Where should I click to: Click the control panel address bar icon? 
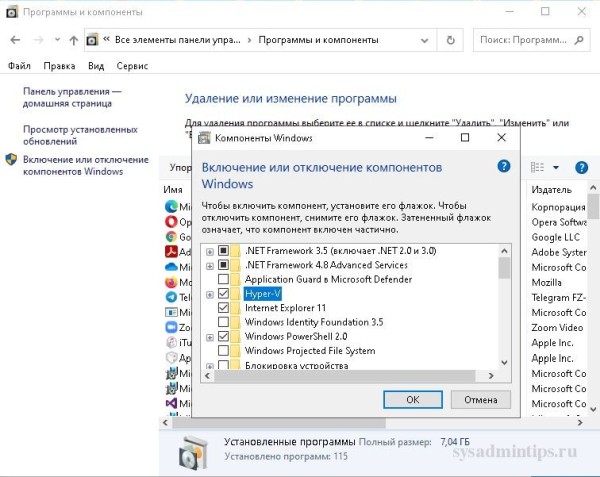92,40
